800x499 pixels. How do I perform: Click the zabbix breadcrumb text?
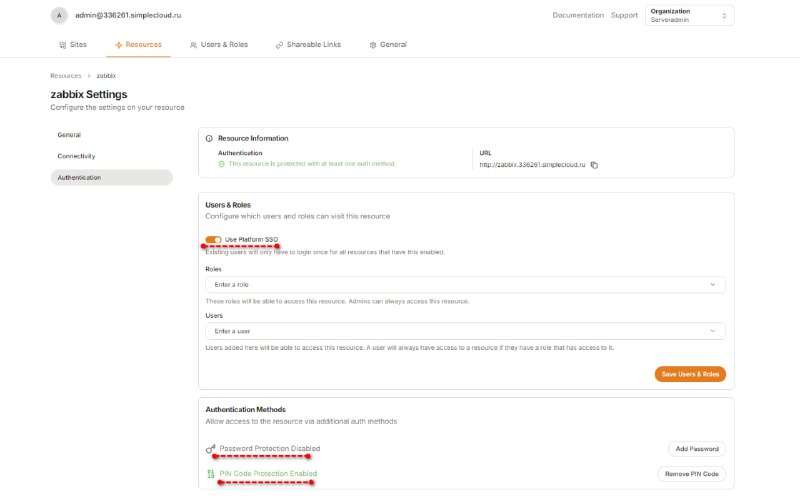pyautogui.click(x=106, y=76)
